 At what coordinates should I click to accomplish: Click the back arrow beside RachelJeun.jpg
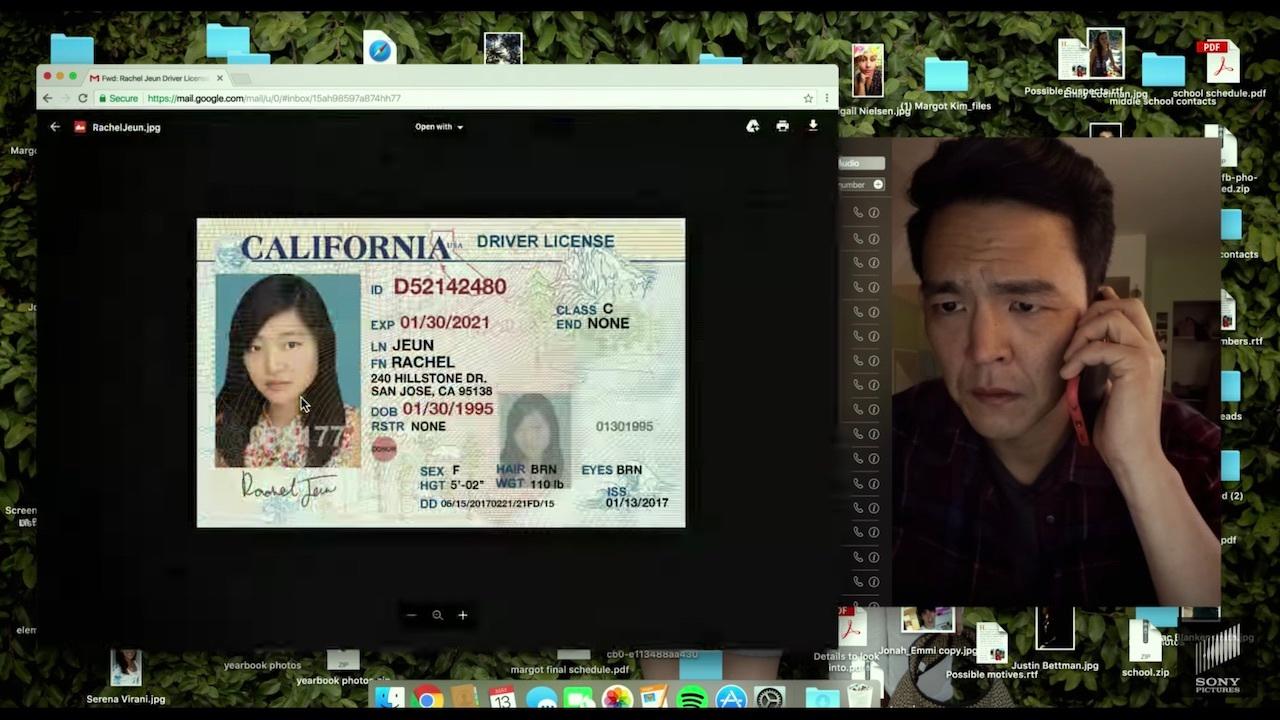pos(55,127)
